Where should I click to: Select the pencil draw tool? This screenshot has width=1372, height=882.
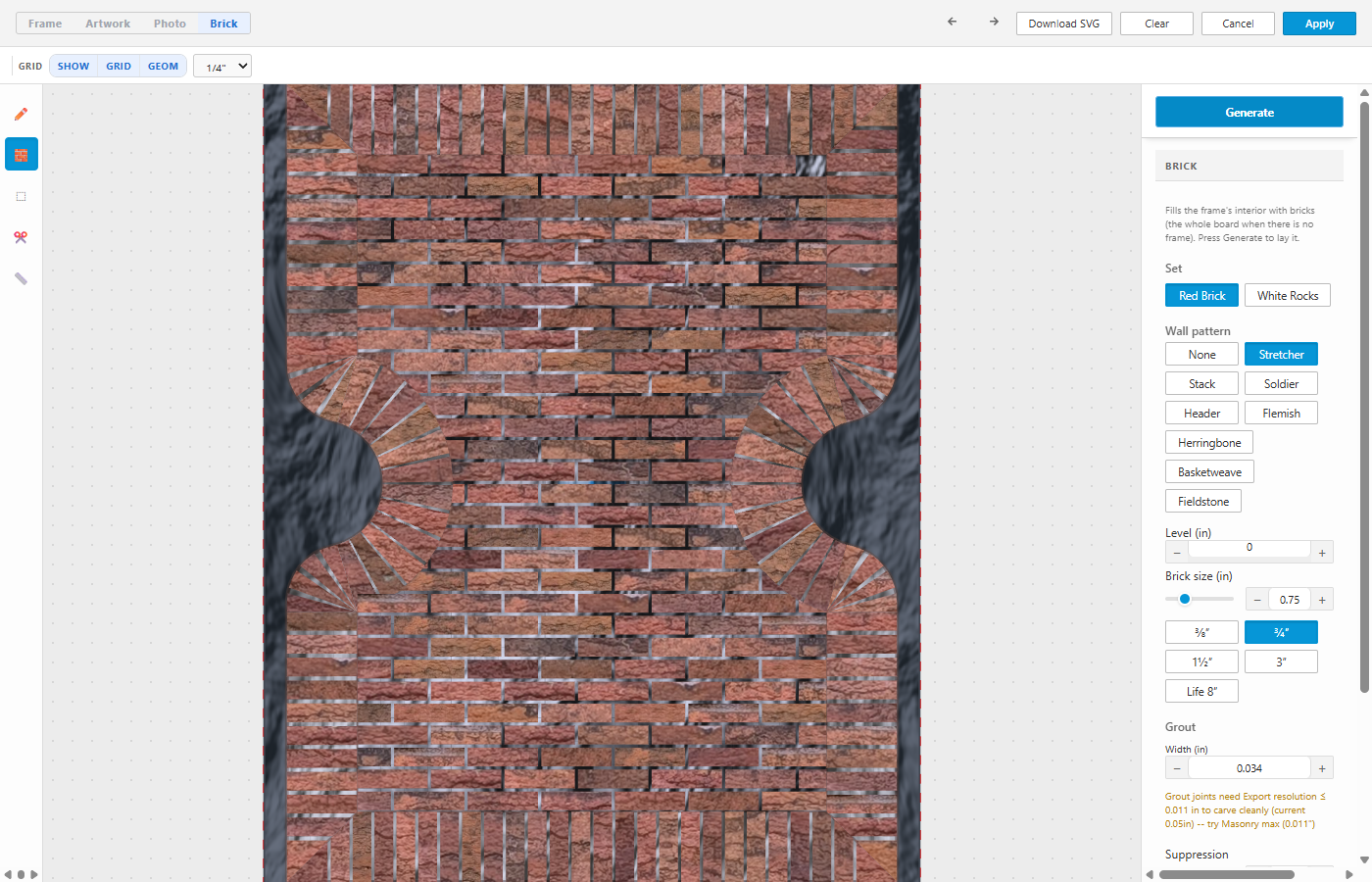click(x=21, y=114)
